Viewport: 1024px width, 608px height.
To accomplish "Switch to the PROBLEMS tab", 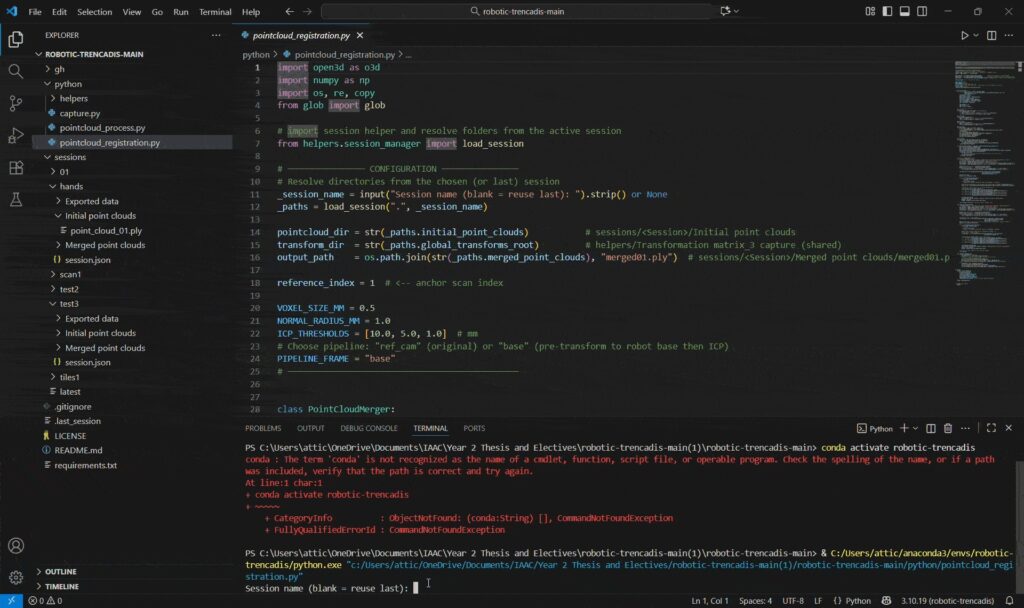I will 263,428.
